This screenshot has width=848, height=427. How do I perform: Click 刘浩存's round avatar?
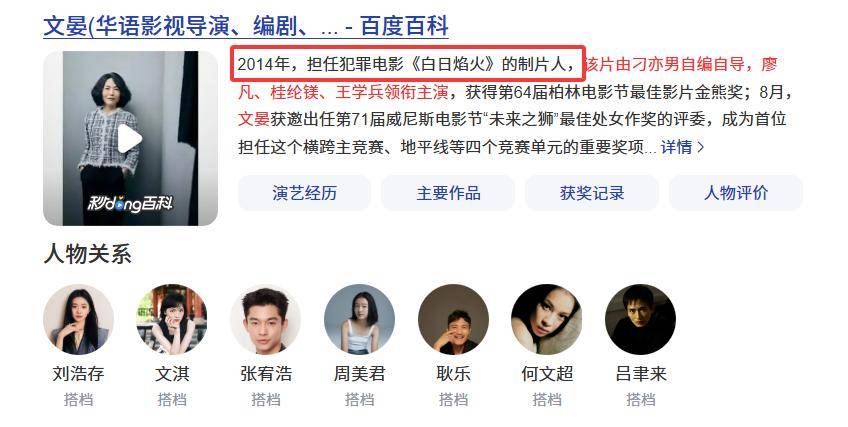78,319
